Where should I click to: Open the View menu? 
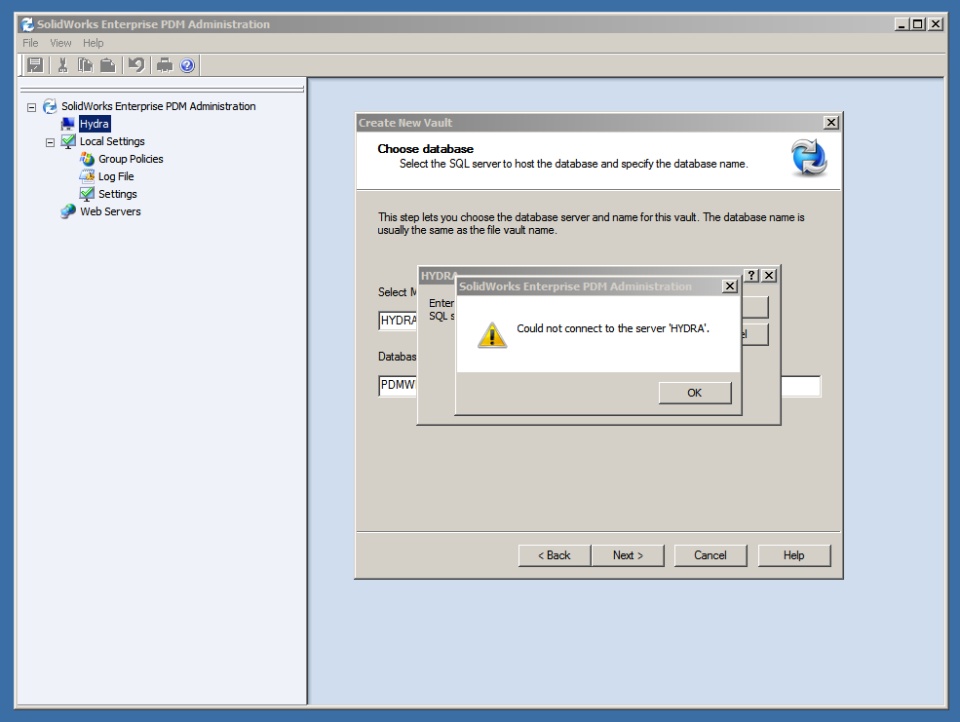click(60, 43)
